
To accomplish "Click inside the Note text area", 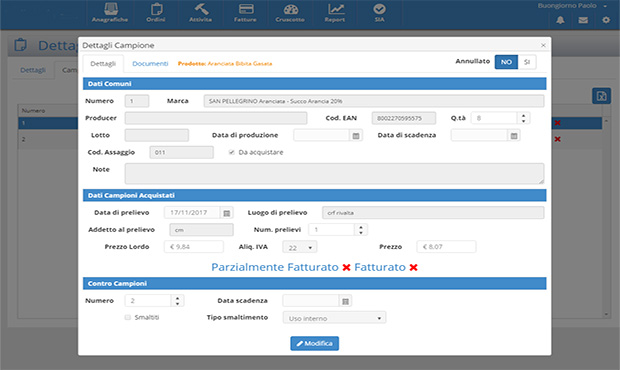I will tap(335, 174).
